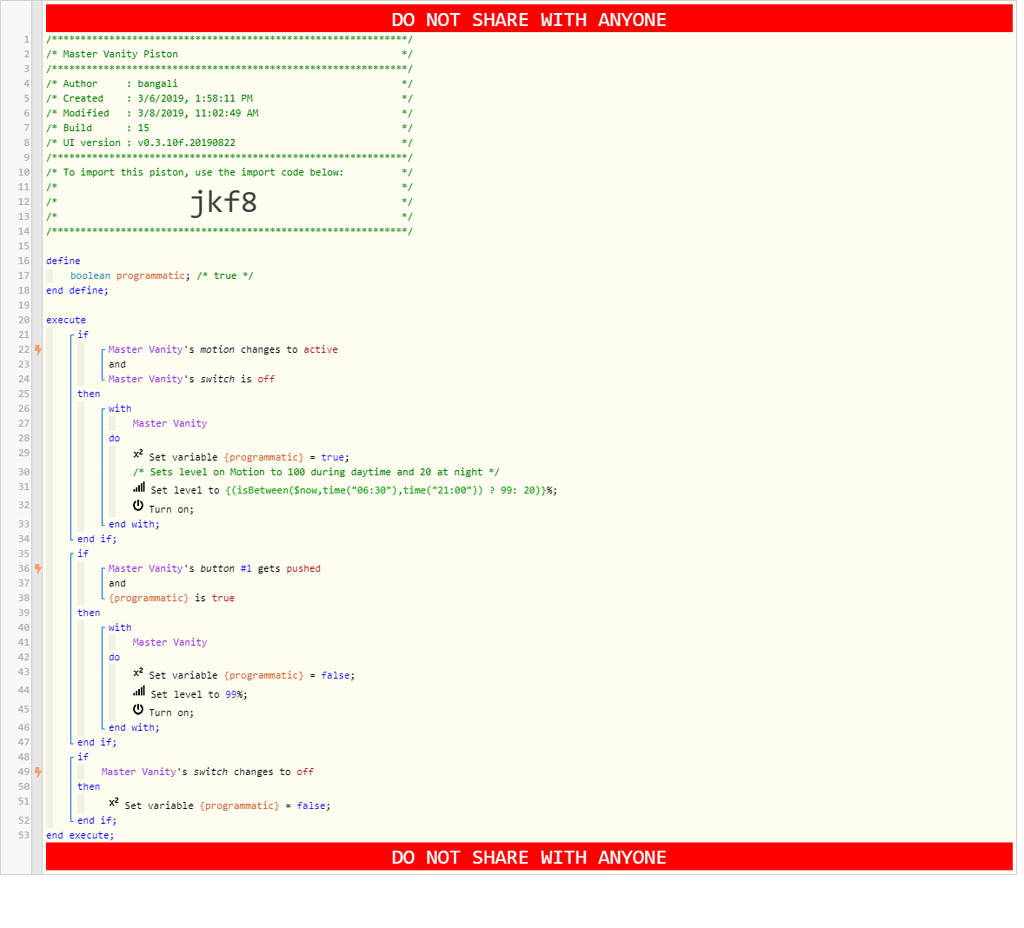Click the lightning bolt icon beside switch changes to off

tap(38, 772)
